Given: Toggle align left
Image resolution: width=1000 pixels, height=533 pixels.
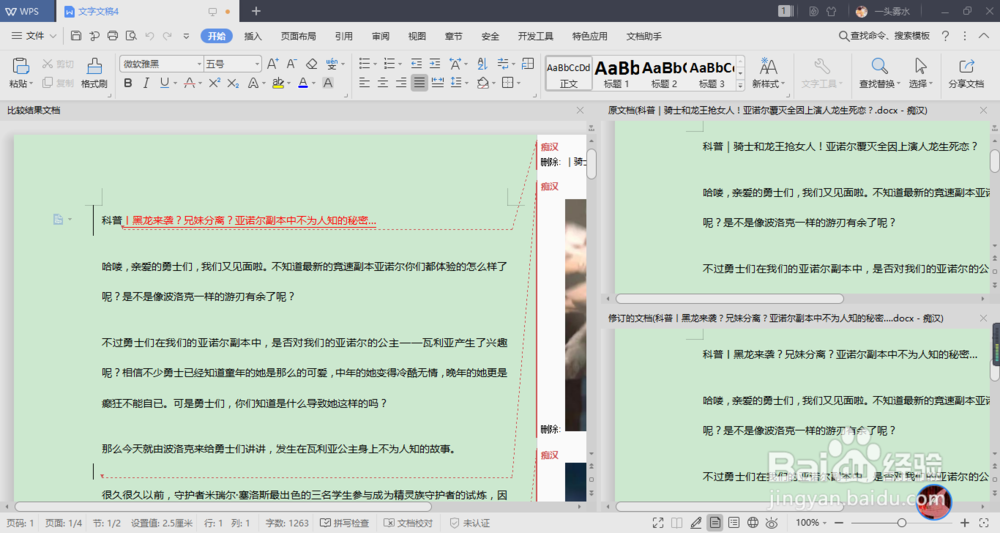Looking at the screenshot, I should tap(364, 83).
